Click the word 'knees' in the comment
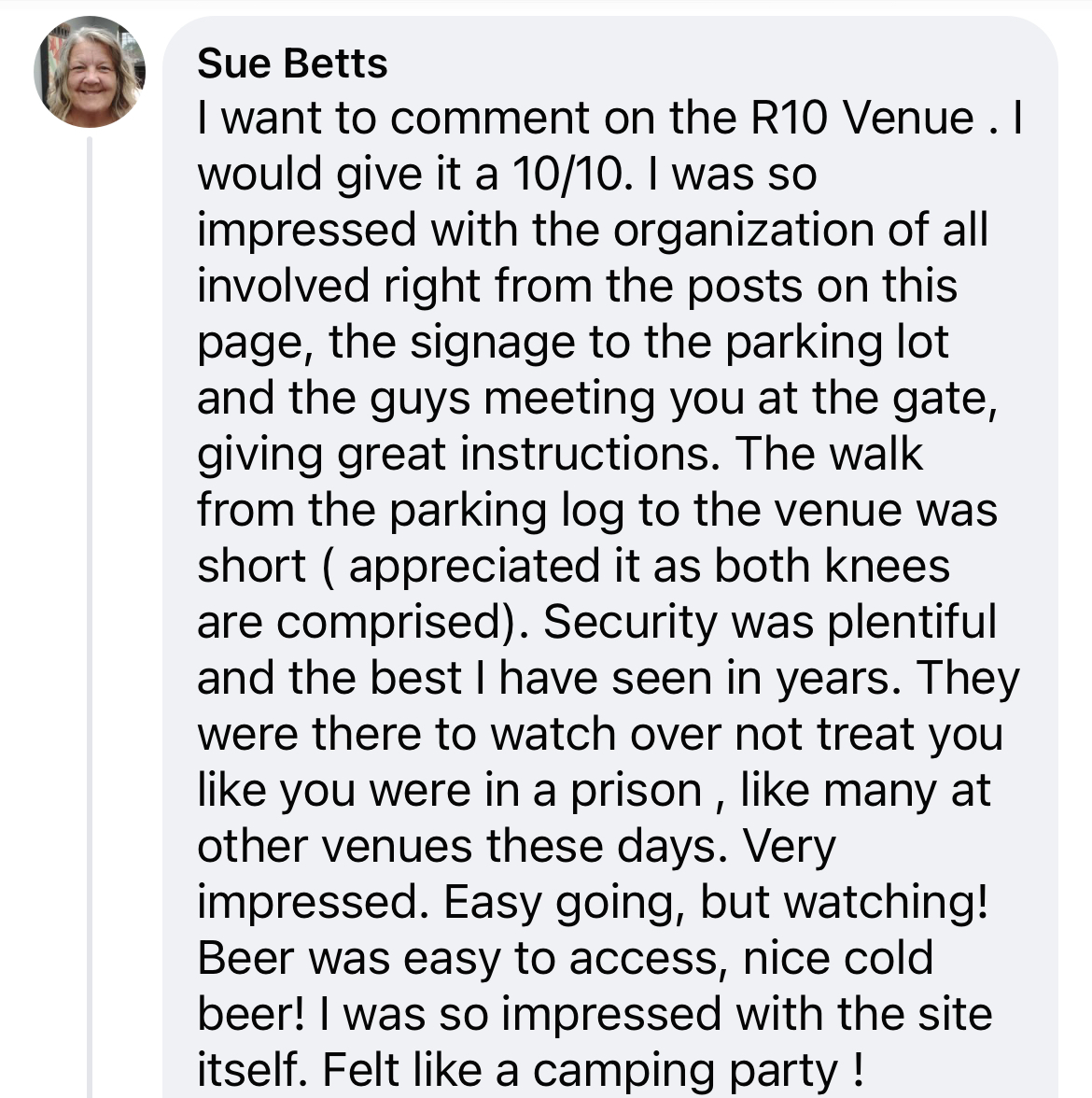Image resolution: width=1092 pixels, height=1098 pixels. point(887,566)
